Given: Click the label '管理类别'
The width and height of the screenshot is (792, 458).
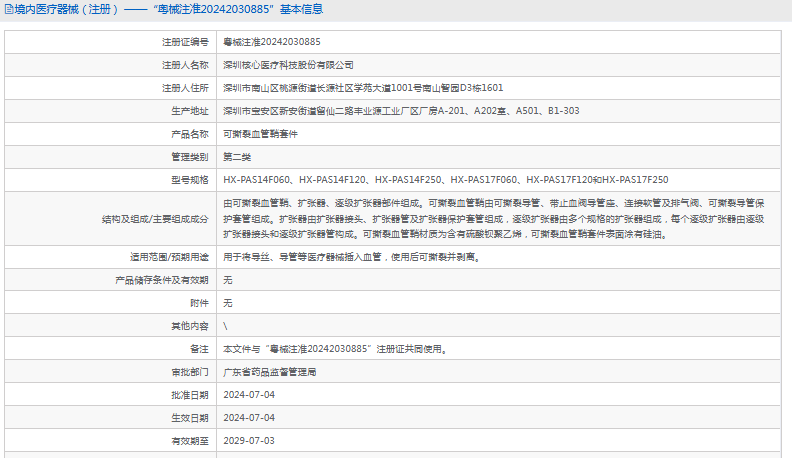Looking at the screenshot, I should [x=189, y=157].
